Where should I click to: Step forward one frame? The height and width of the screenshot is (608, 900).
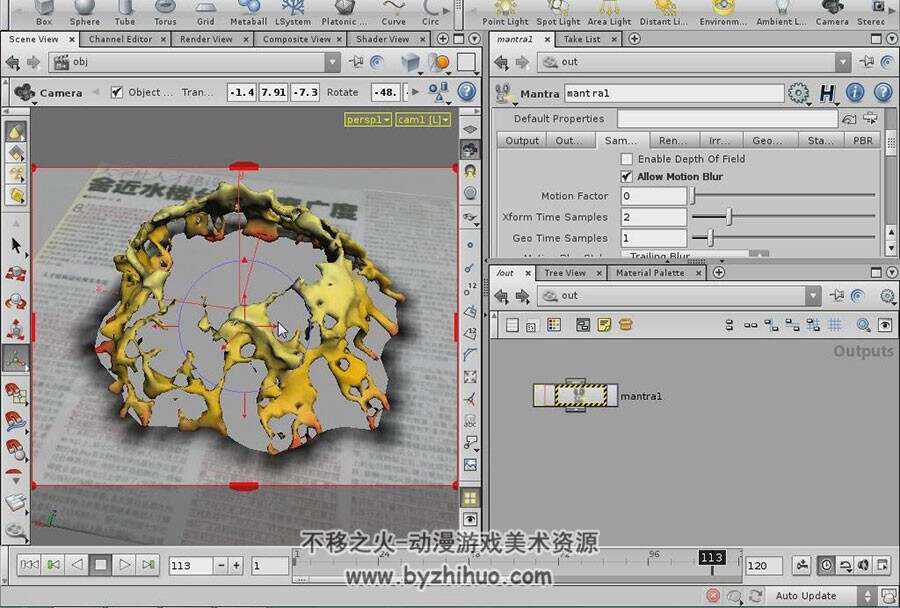(148, 565)
